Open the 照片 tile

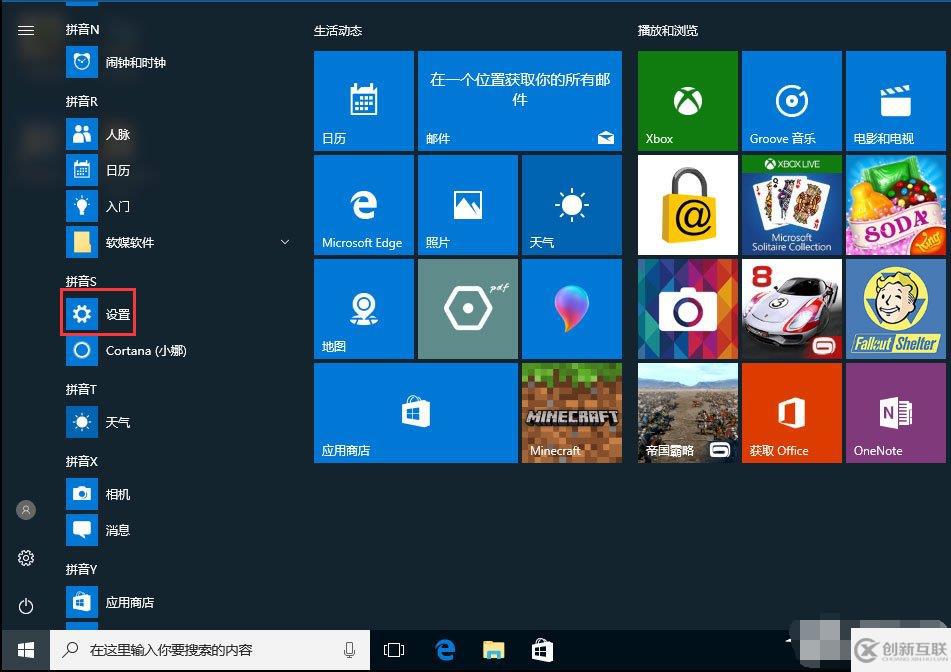(x=468, y=205)
